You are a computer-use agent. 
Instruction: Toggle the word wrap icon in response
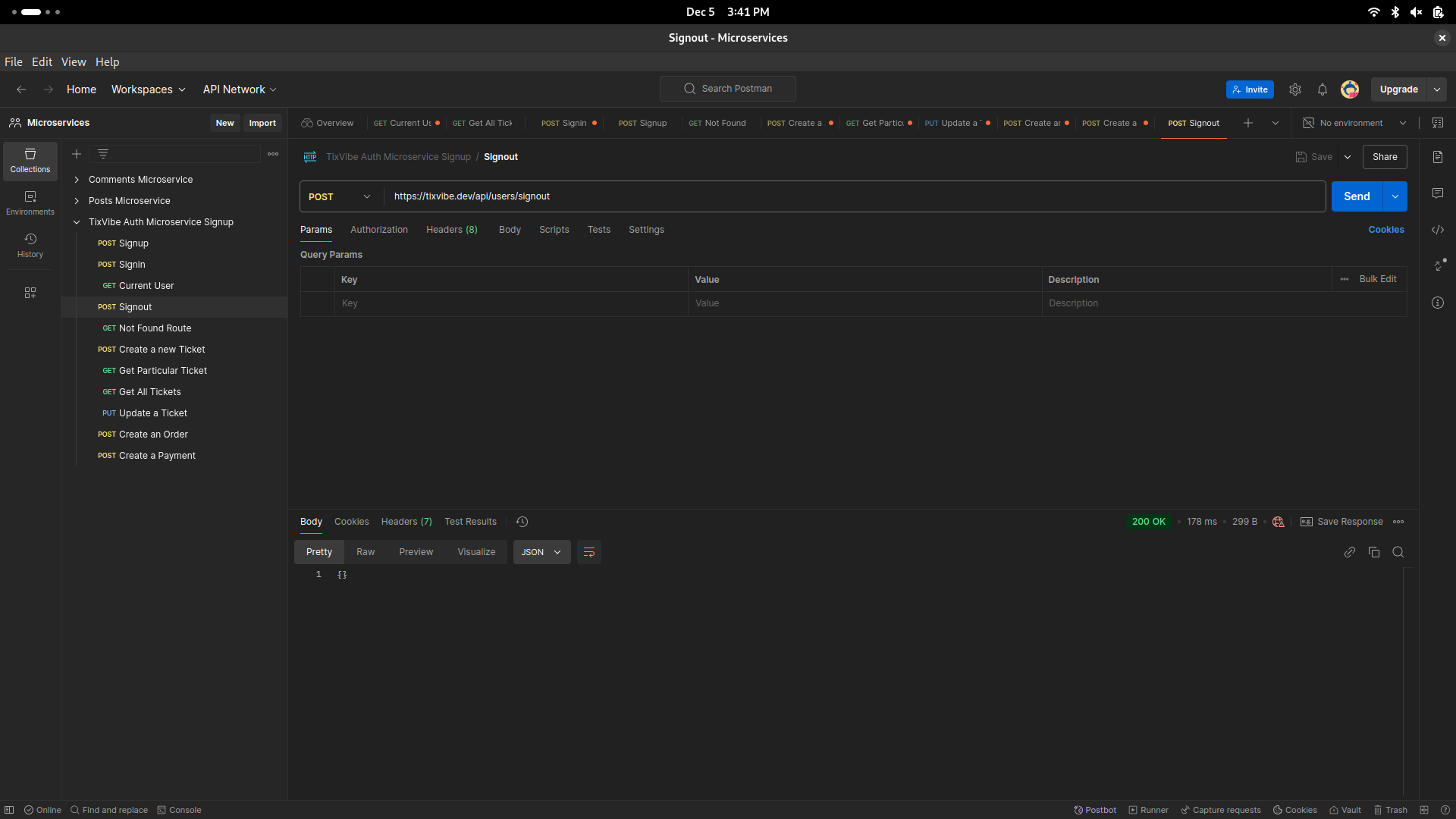tap(589, 552)
